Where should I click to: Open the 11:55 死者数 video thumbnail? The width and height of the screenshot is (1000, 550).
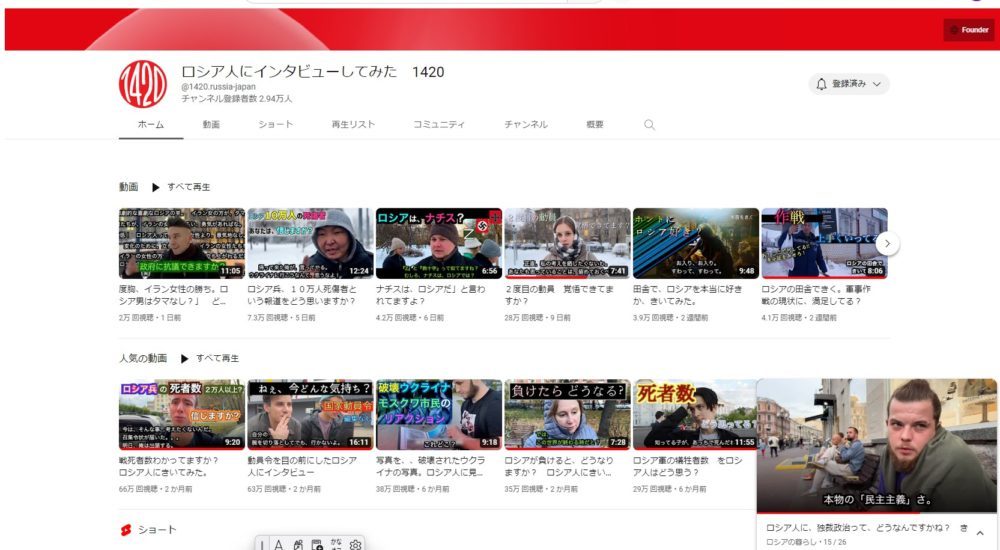point(695,415)
